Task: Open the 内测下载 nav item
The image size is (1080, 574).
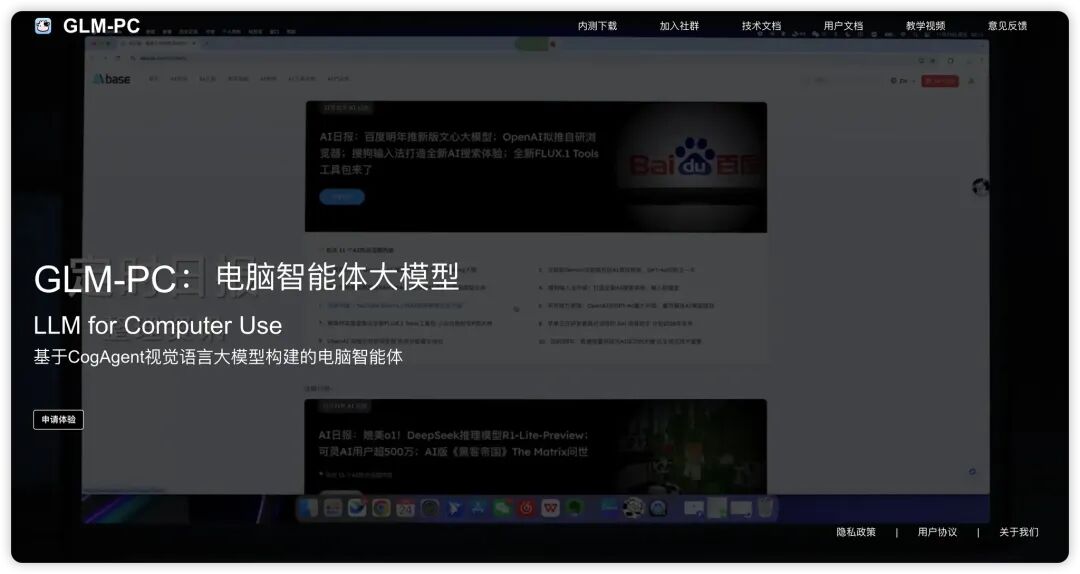Action: 597,26
